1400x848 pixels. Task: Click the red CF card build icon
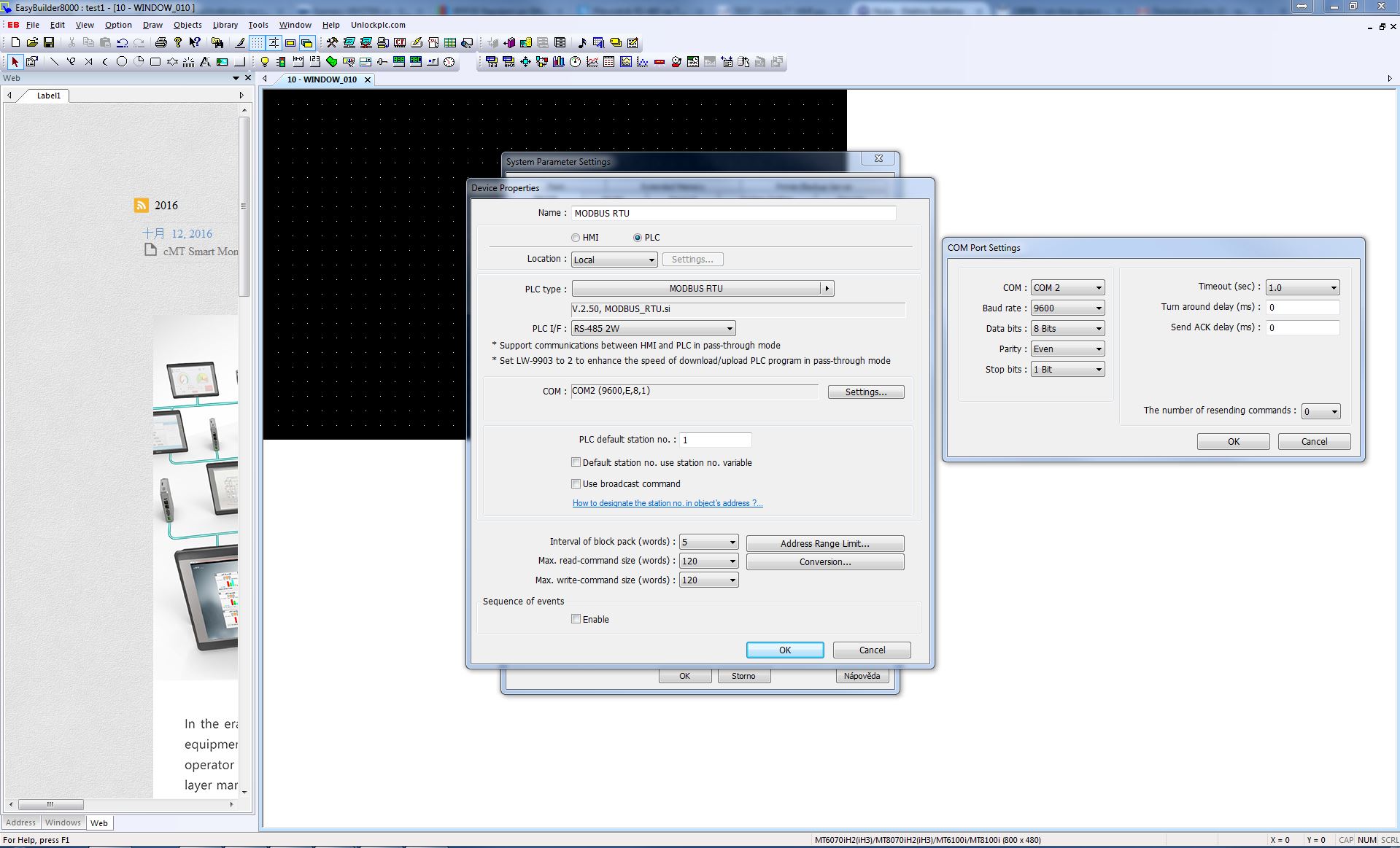coord(400,43)
